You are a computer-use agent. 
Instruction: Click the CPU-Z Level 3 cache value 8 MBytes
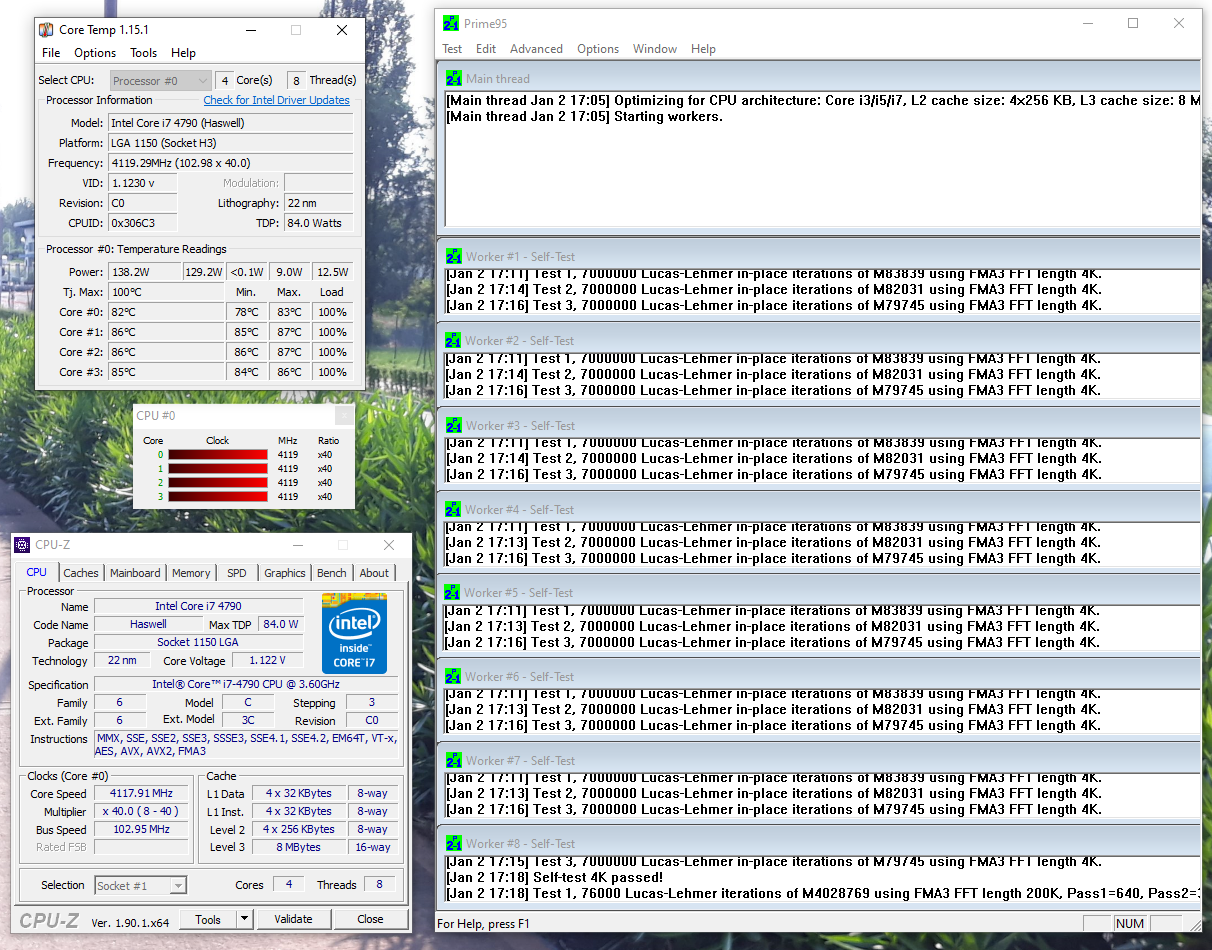(301, 847)
